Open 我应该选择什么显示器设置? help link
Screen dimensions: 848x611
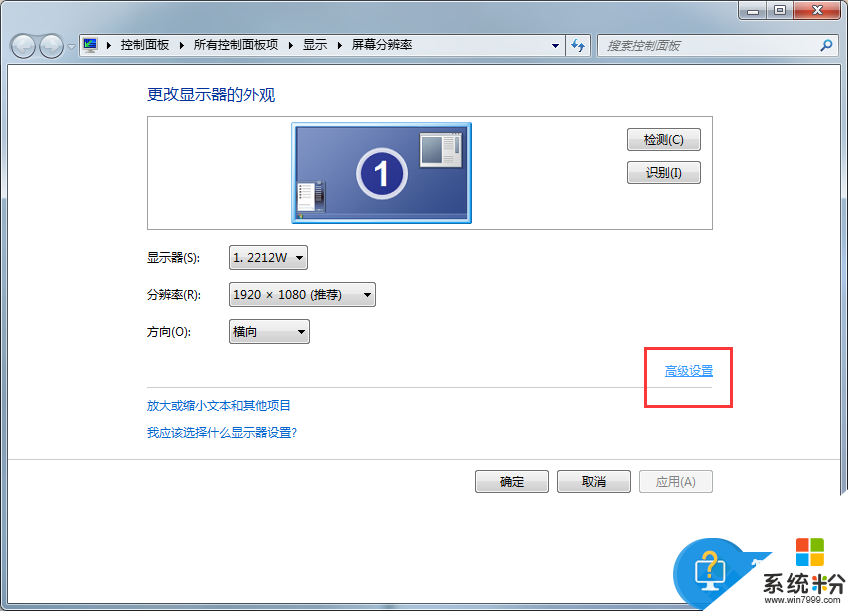(x=222, y=433)
